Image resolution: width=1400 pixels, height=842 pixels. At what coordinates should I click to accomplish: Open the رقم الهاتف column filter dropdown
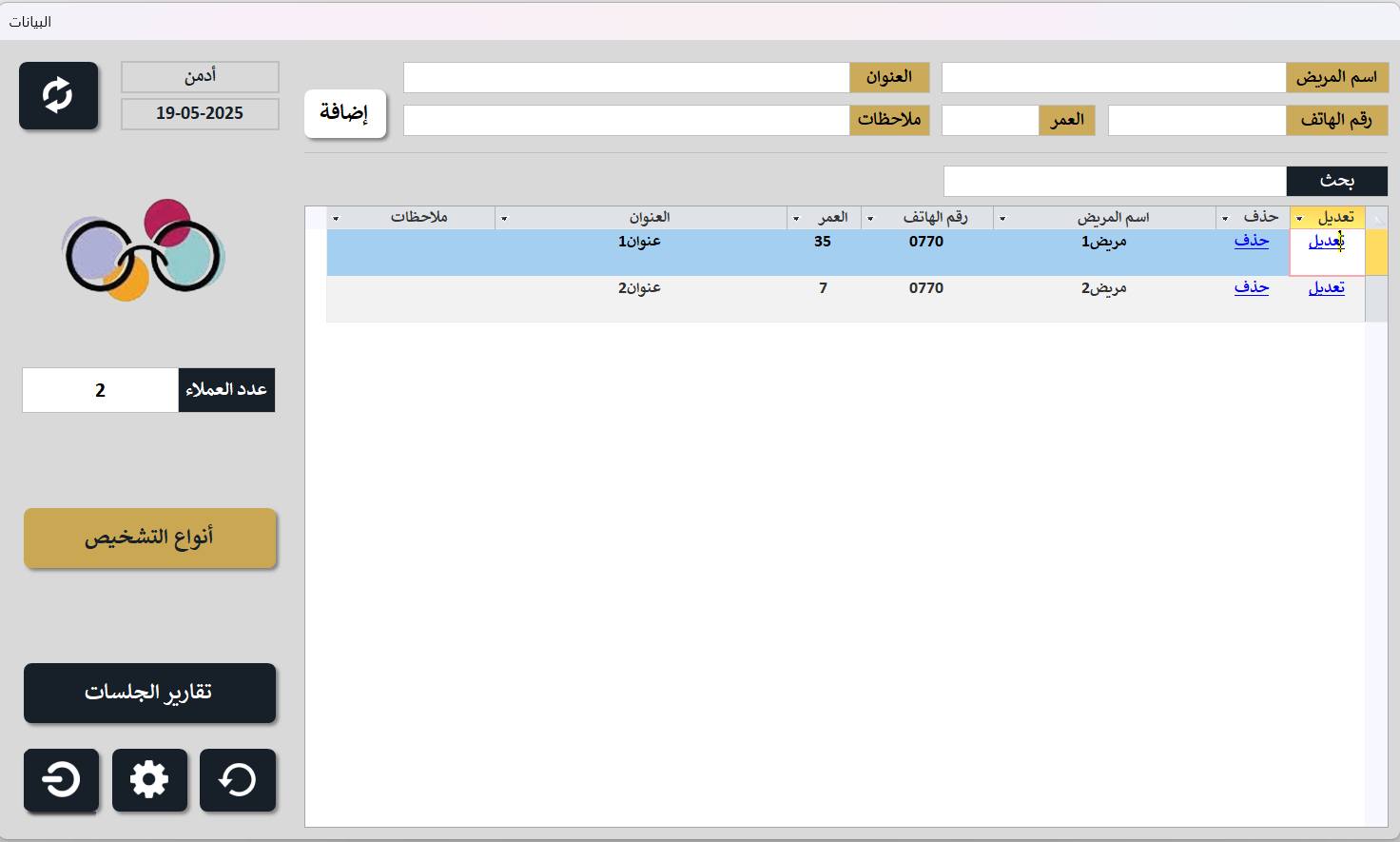tap(870, 219)
